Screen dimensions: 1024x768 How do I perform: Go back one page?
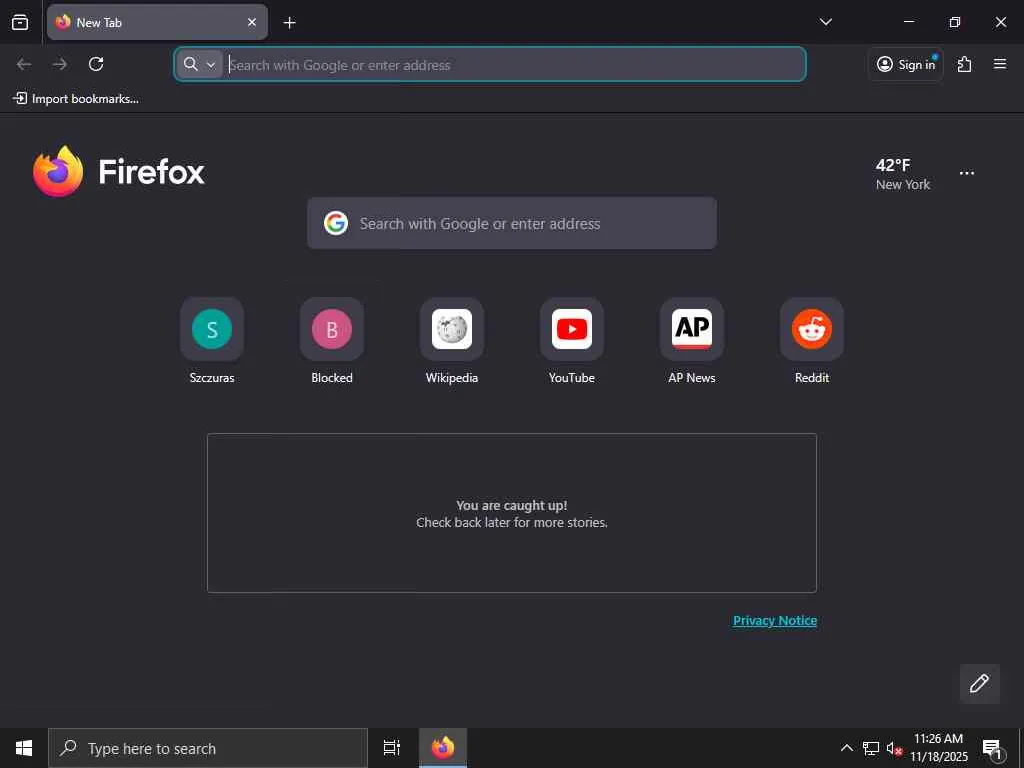(x=24, y=64)
